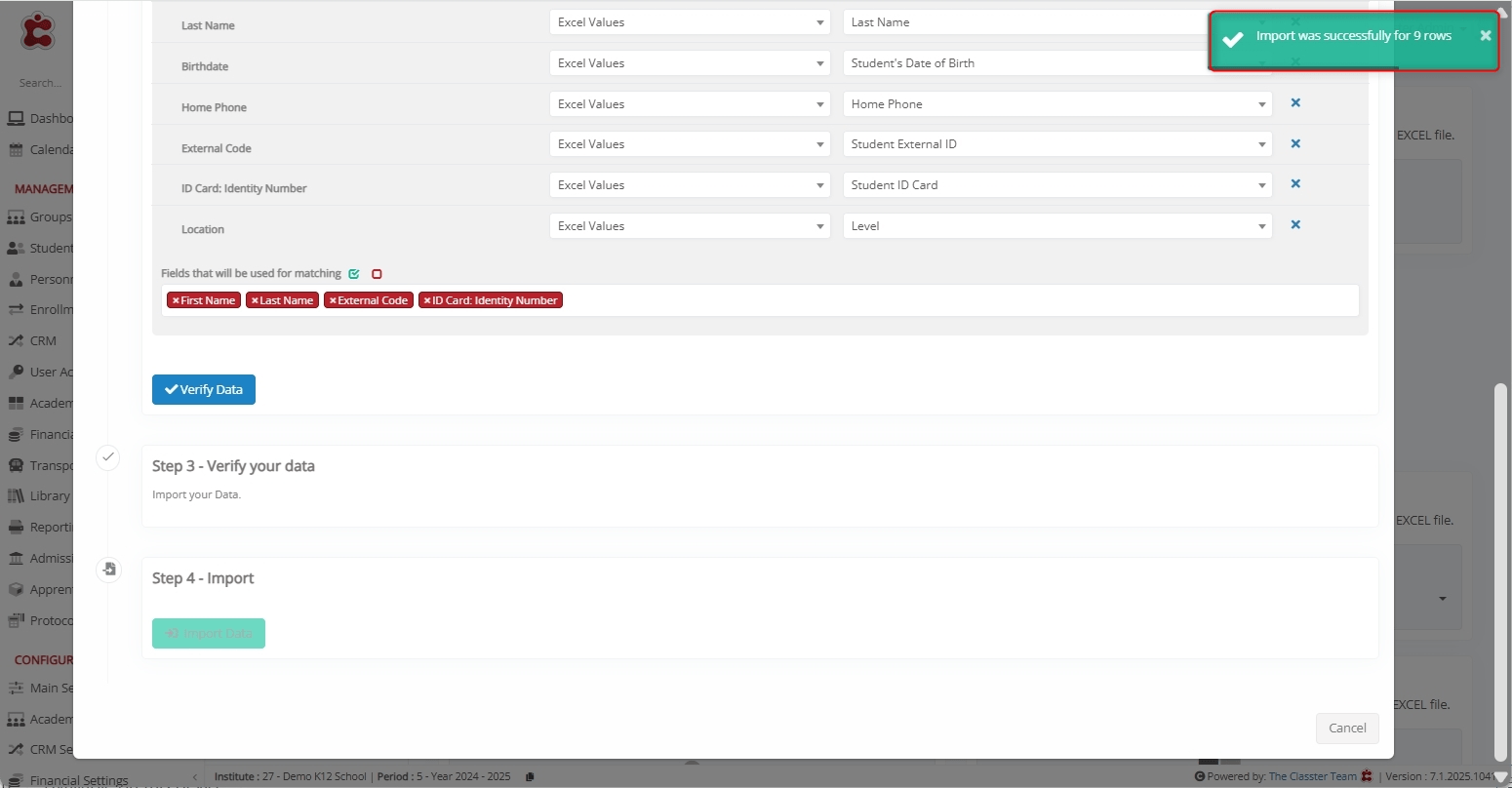This screenshot has height=788, width=1512.
Task: Click the Step 4 import step icon
Action: tap(108, 570)
